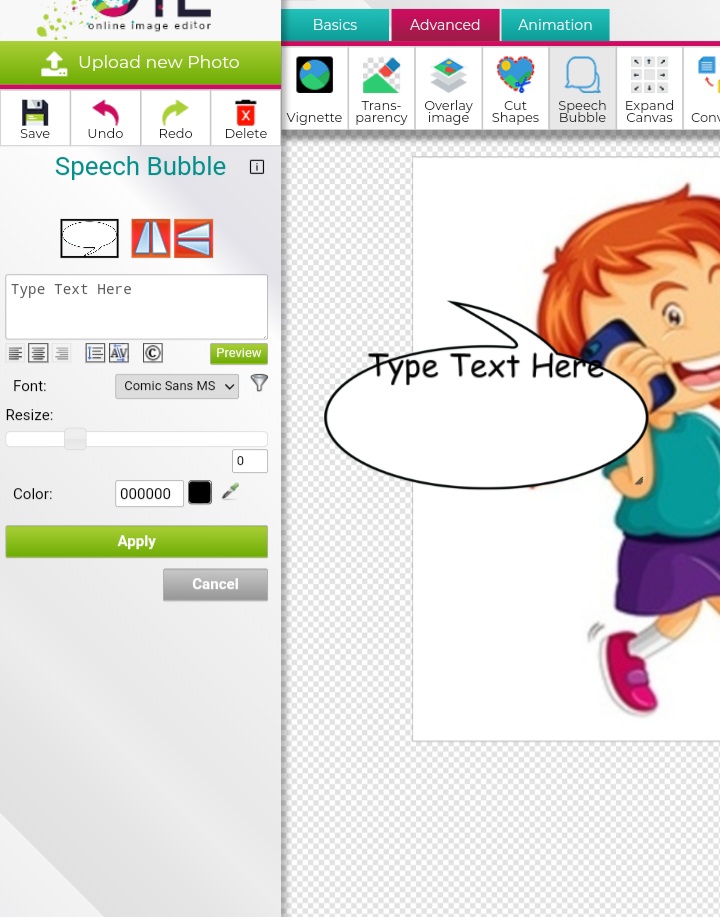Viewport: 720px width, 917px height.
Task: Open the Transparency tool
Action: click(x=381, y=89)
